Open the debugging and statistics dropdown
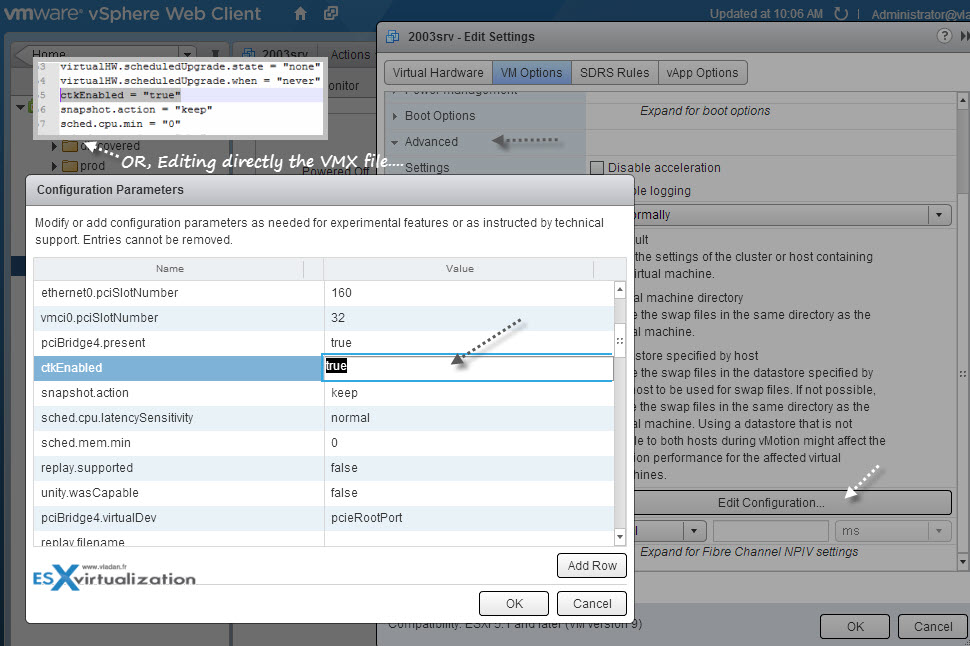This screenshot has width=970, height=646. point(939,215)
